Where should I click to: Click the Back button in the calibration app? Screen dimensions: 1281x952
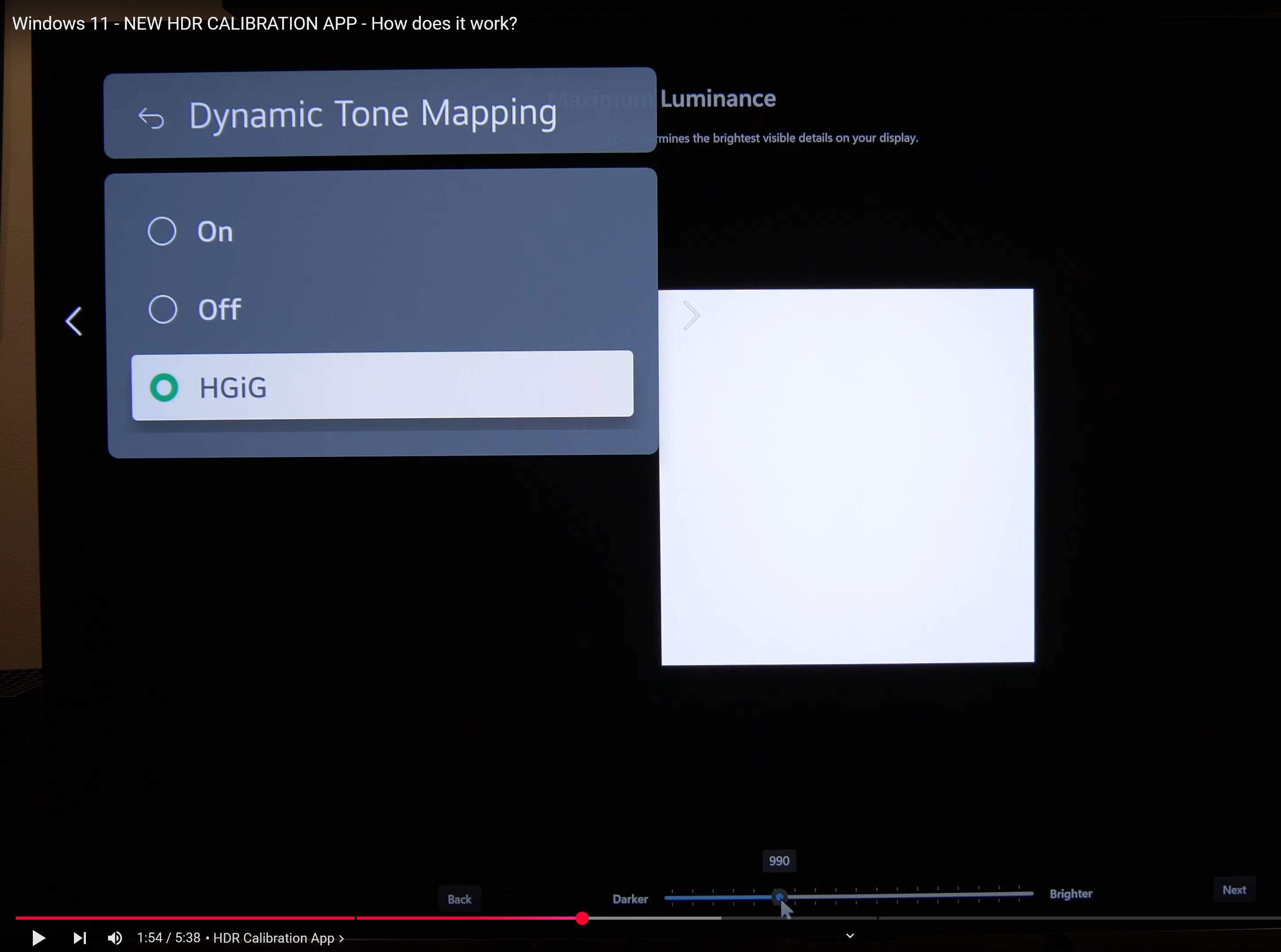click(460, 899)
